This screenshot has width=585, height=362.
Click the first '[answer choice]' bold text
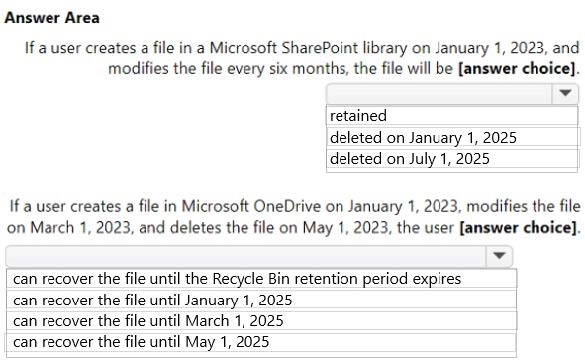pos(517,68)
